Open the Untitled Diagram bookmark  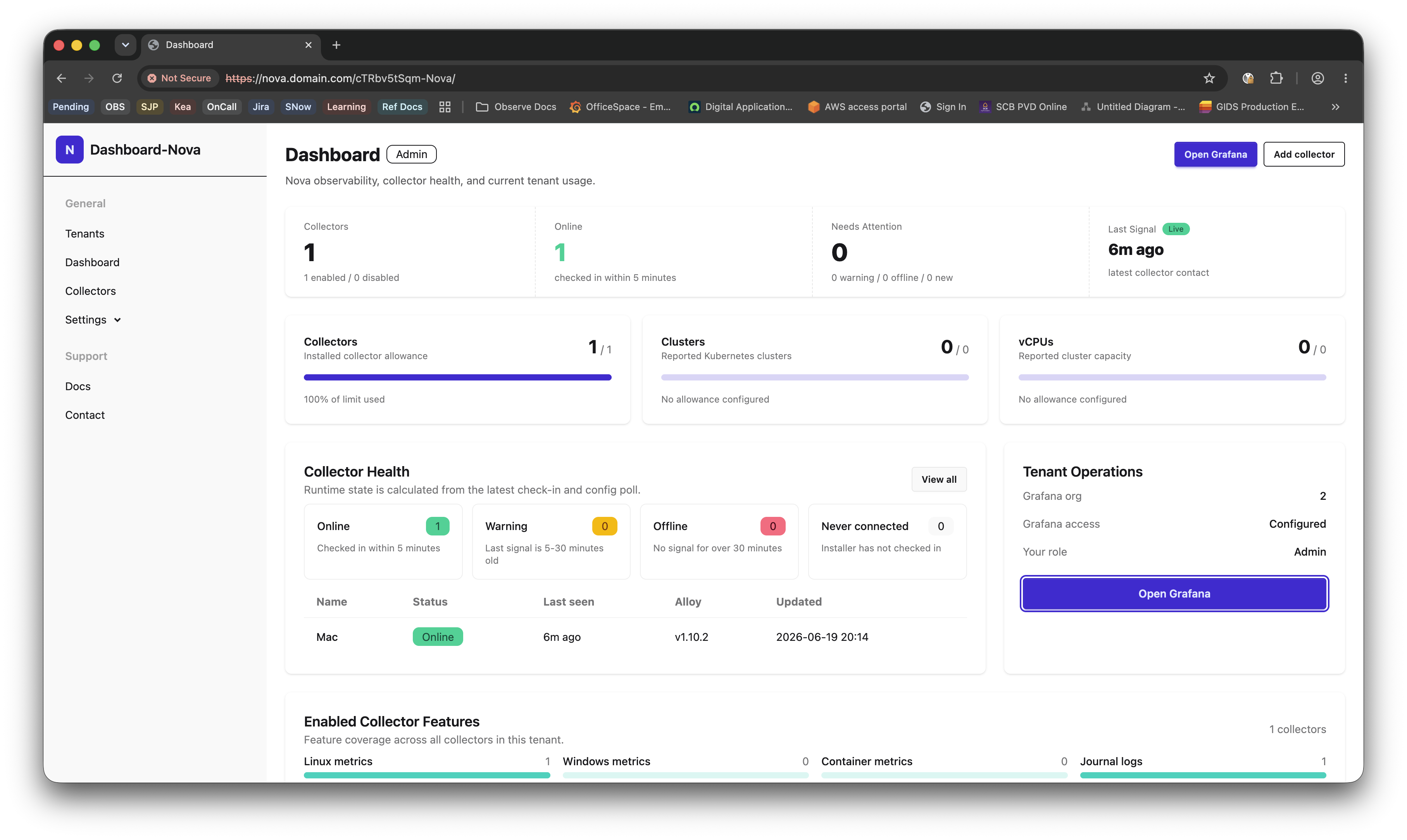pos(1133,107)
